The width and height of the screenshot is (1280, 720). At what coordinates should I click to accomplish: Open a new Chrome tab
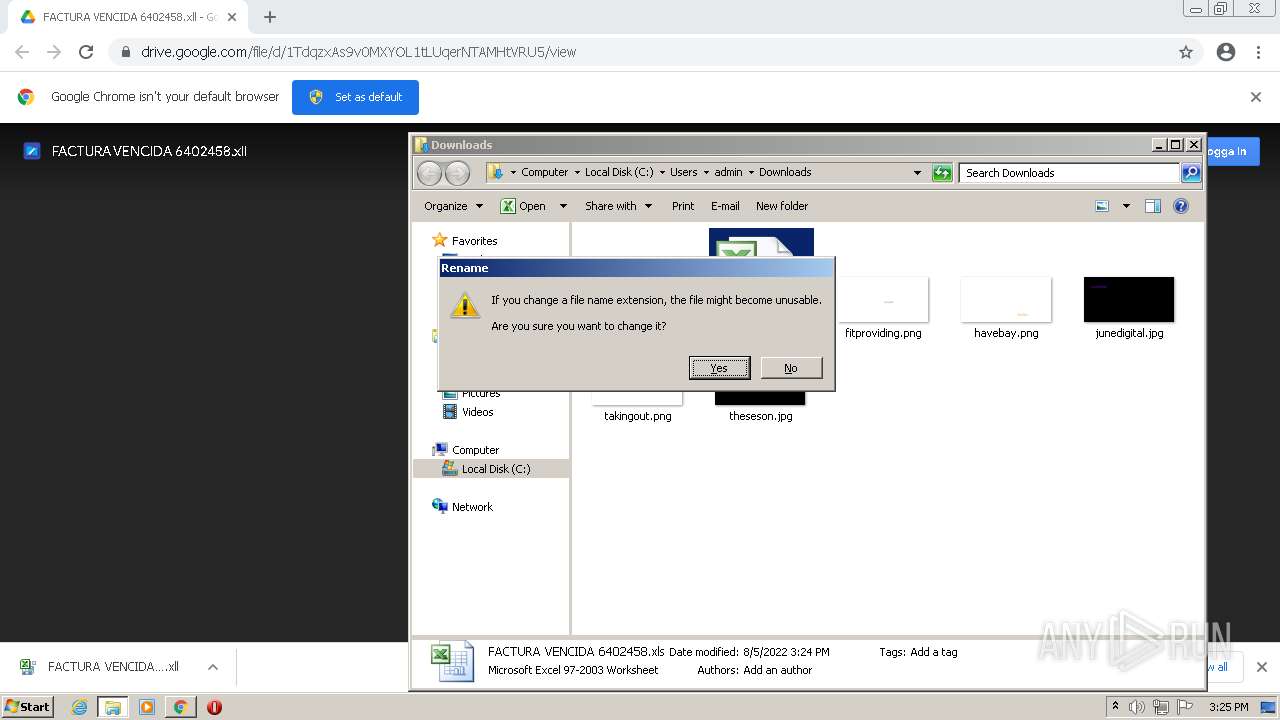[270, 17]
